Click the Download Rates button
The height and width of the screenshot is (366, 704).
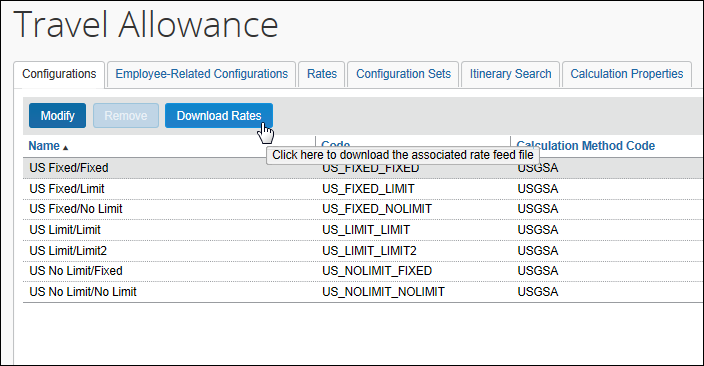219,116
